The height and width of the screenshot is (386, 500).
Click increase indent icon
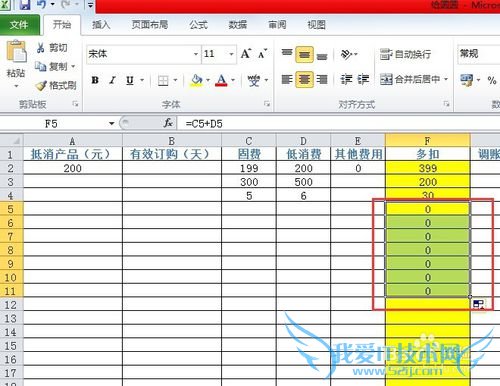point(363,79)
